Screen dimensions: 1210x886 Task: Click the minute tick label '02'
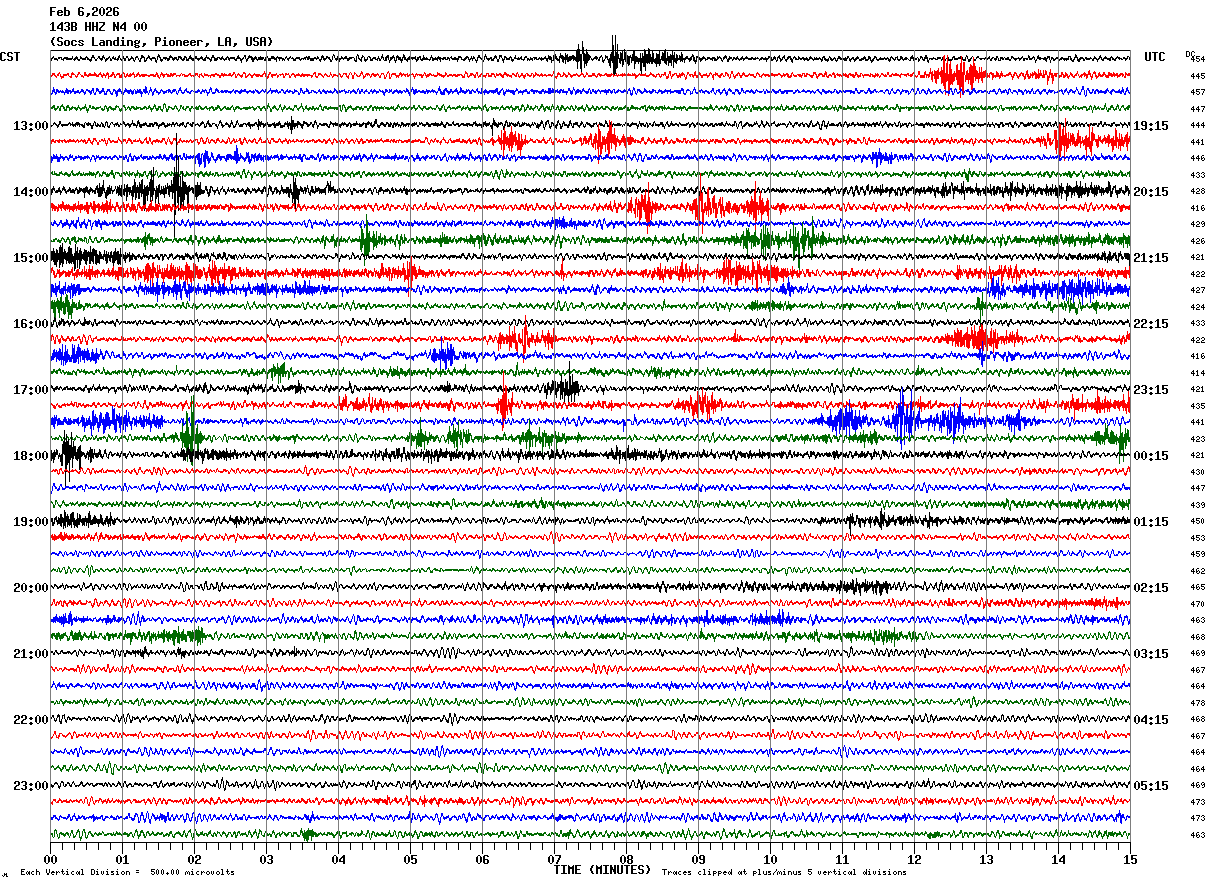[194, 859]
